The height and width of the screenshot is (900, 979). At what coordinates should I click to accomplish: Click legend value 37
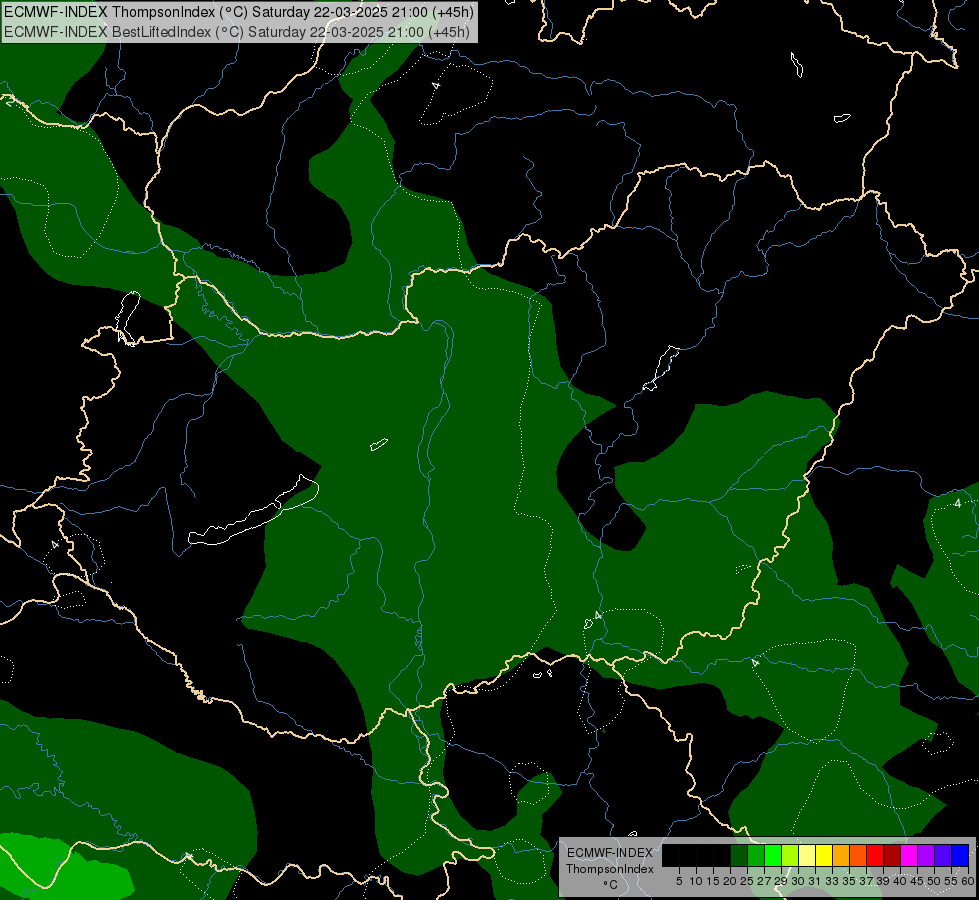[x=866, y=881]
